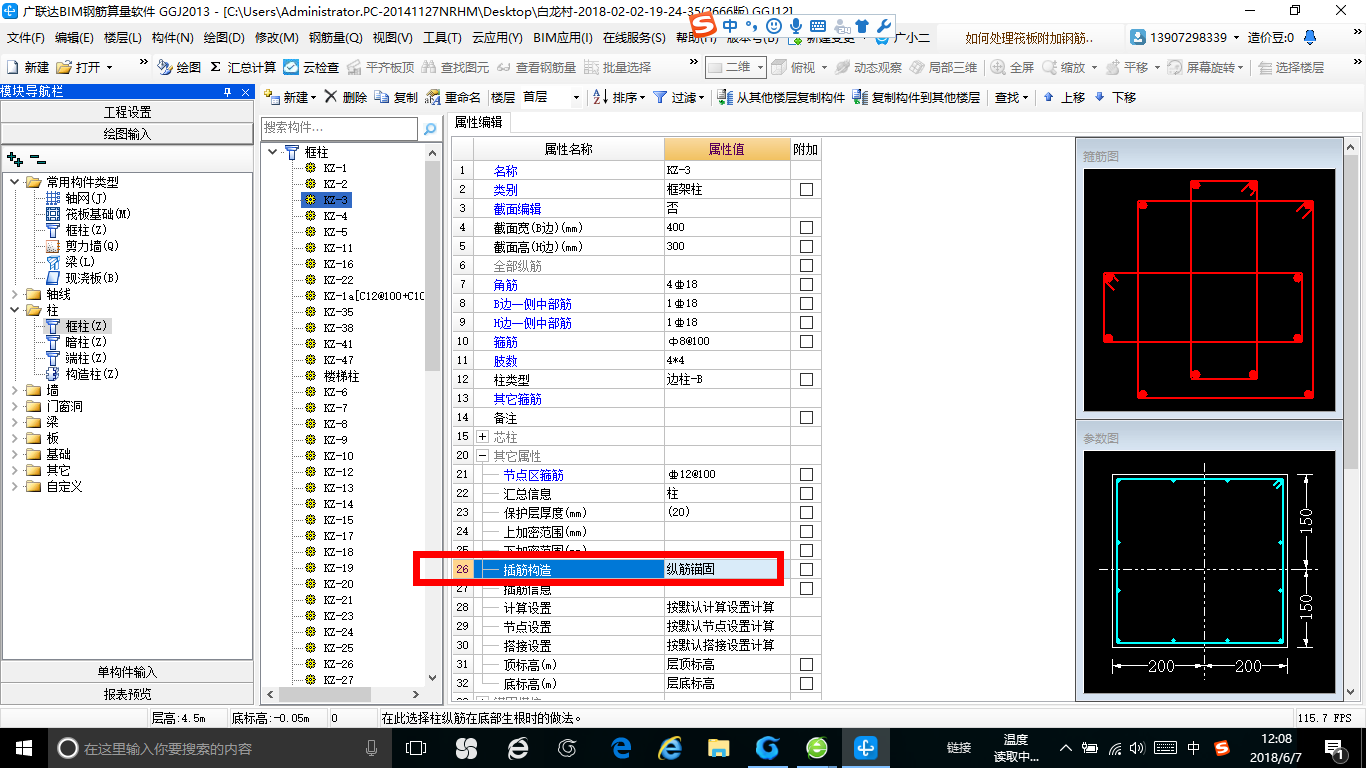Tick 附加 checkbox for 节点区箍筋 row

pyautogui.click(x=806, y=475)
